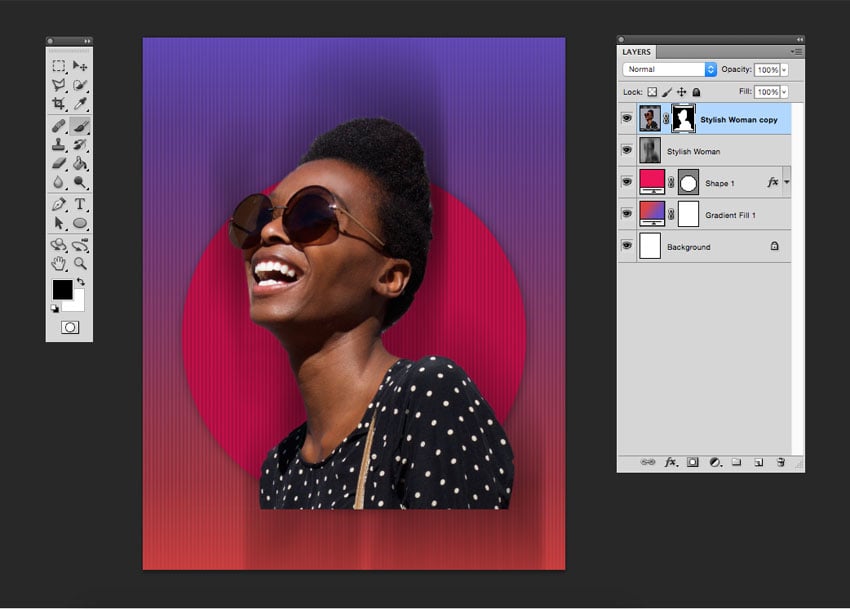This screenshot has height=609, width=850.
Task: Hide the Gradient Fill 1 layer
Action: [627, 214]
